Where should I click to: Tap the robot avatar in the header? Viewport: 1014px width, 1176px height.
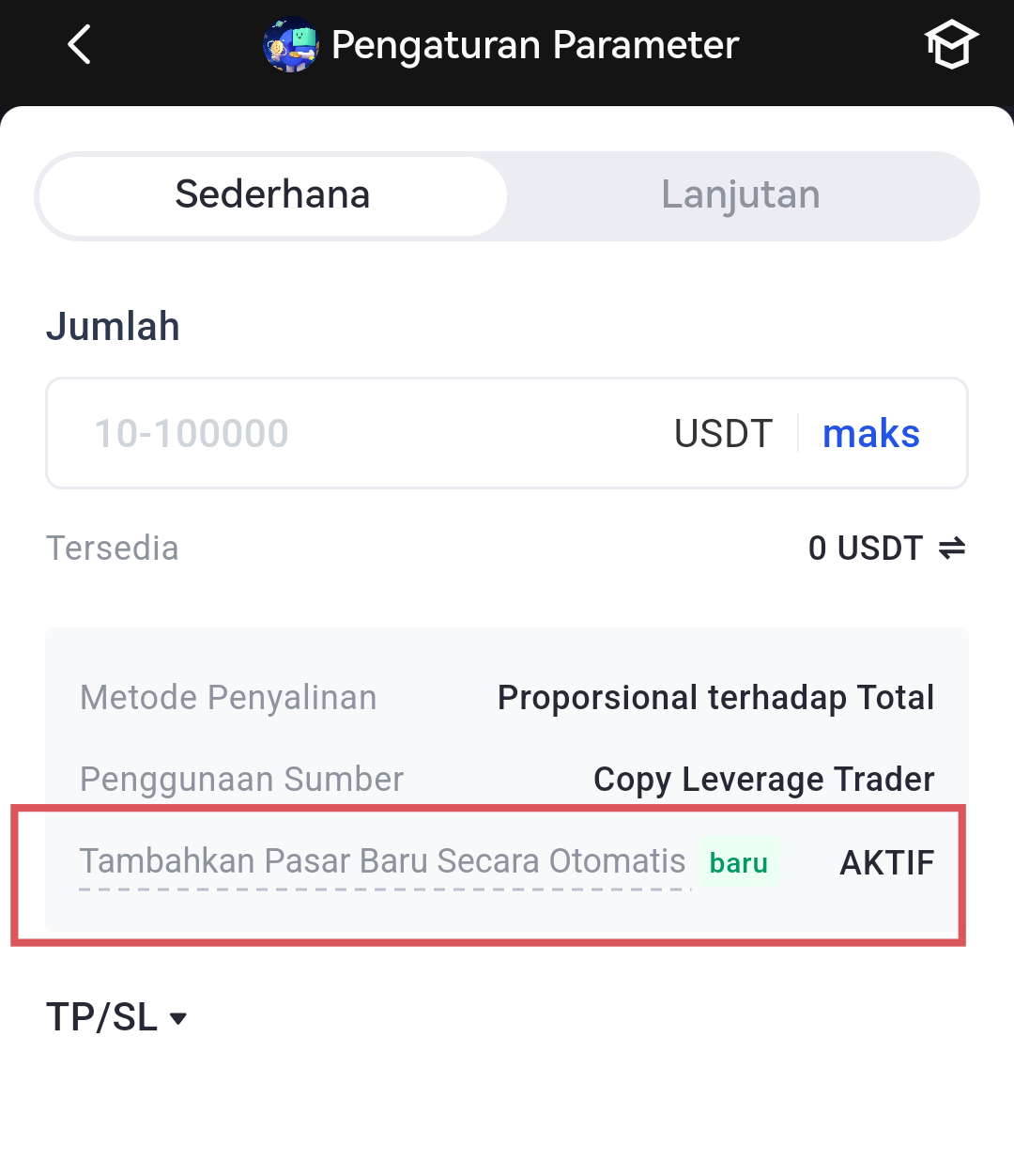click(291, 45)
